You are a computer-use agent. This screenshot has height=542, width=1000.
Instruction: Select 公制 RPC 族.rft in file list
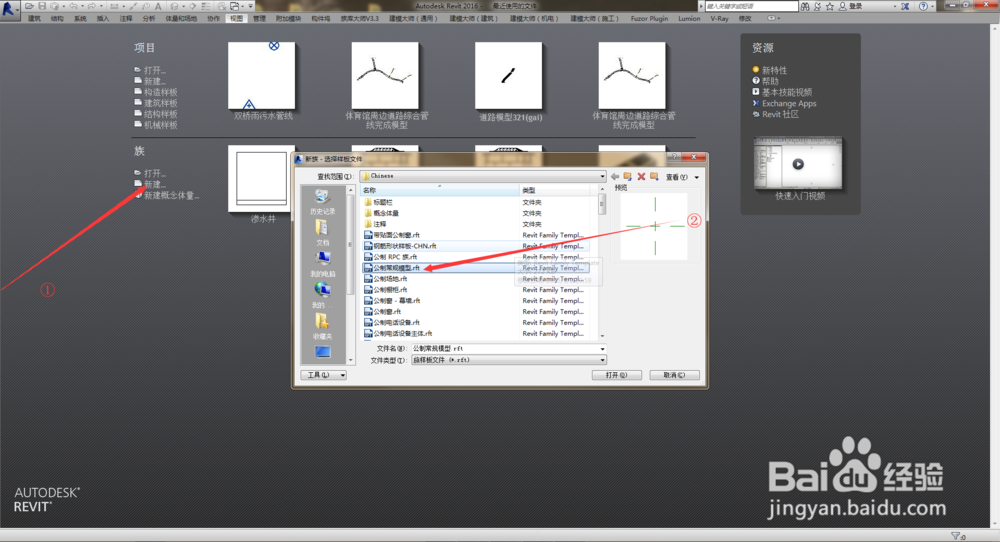point(390,257)
